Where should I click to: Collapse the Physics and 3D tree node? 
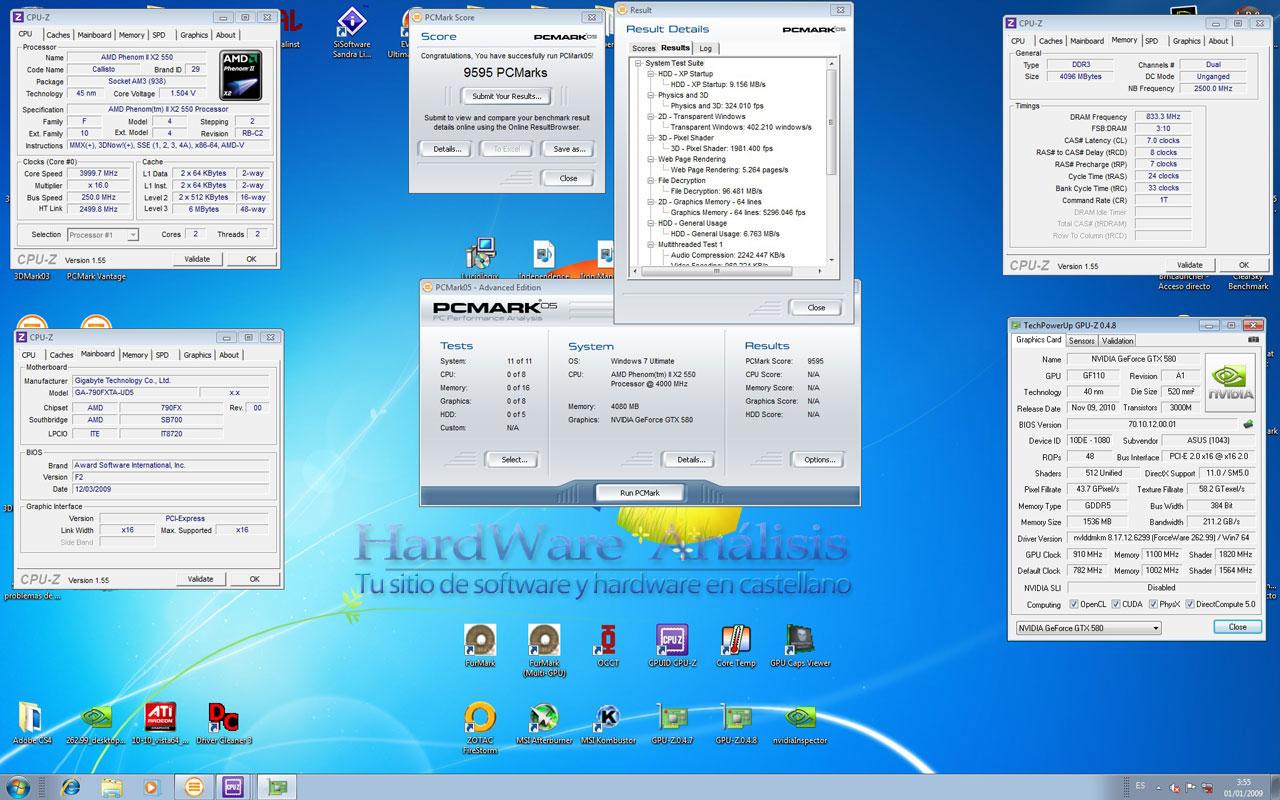click(x=651, y=95)
